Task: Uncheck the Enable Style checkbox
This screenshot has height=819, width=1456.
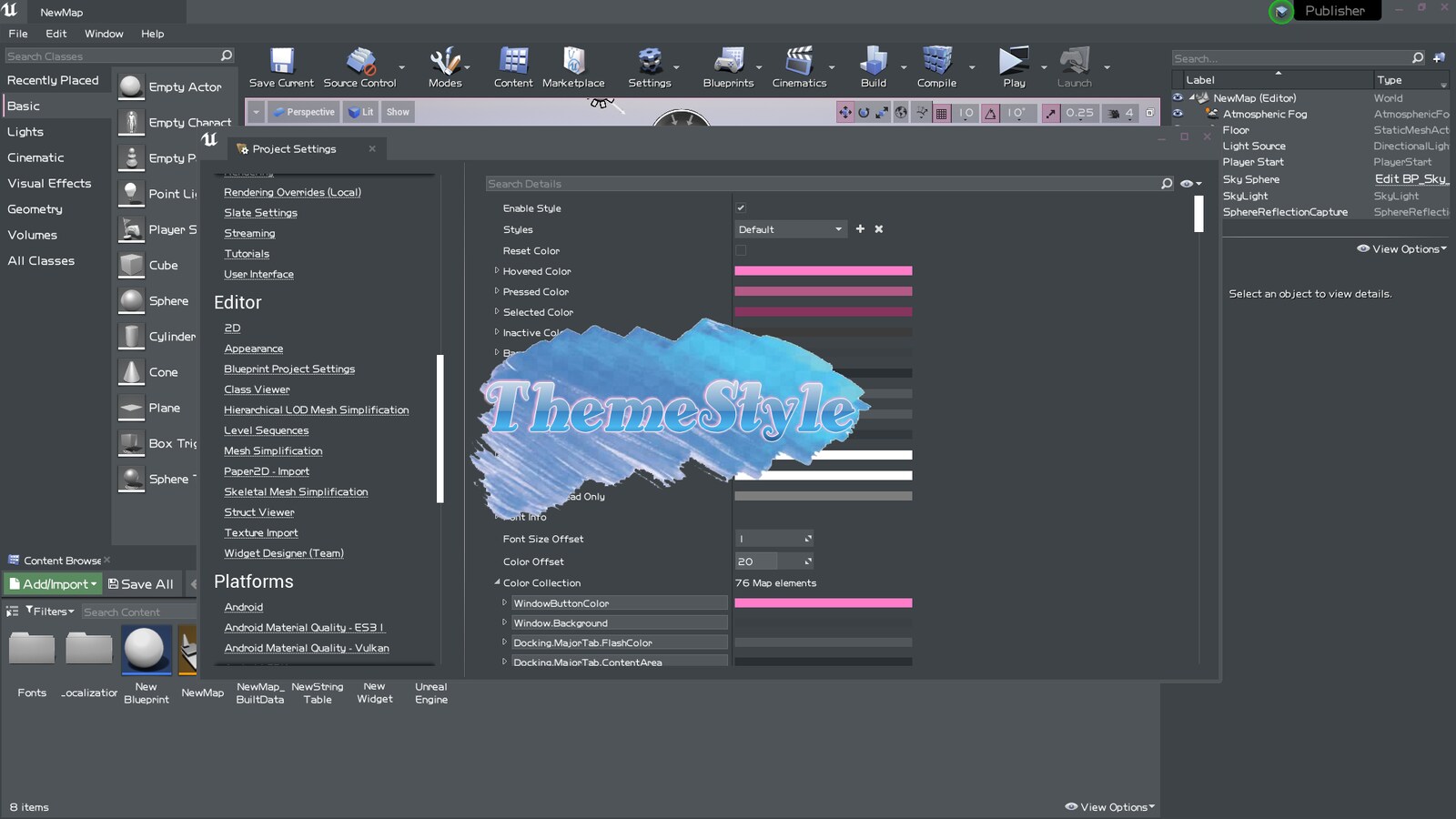Action: pos(742,207)
